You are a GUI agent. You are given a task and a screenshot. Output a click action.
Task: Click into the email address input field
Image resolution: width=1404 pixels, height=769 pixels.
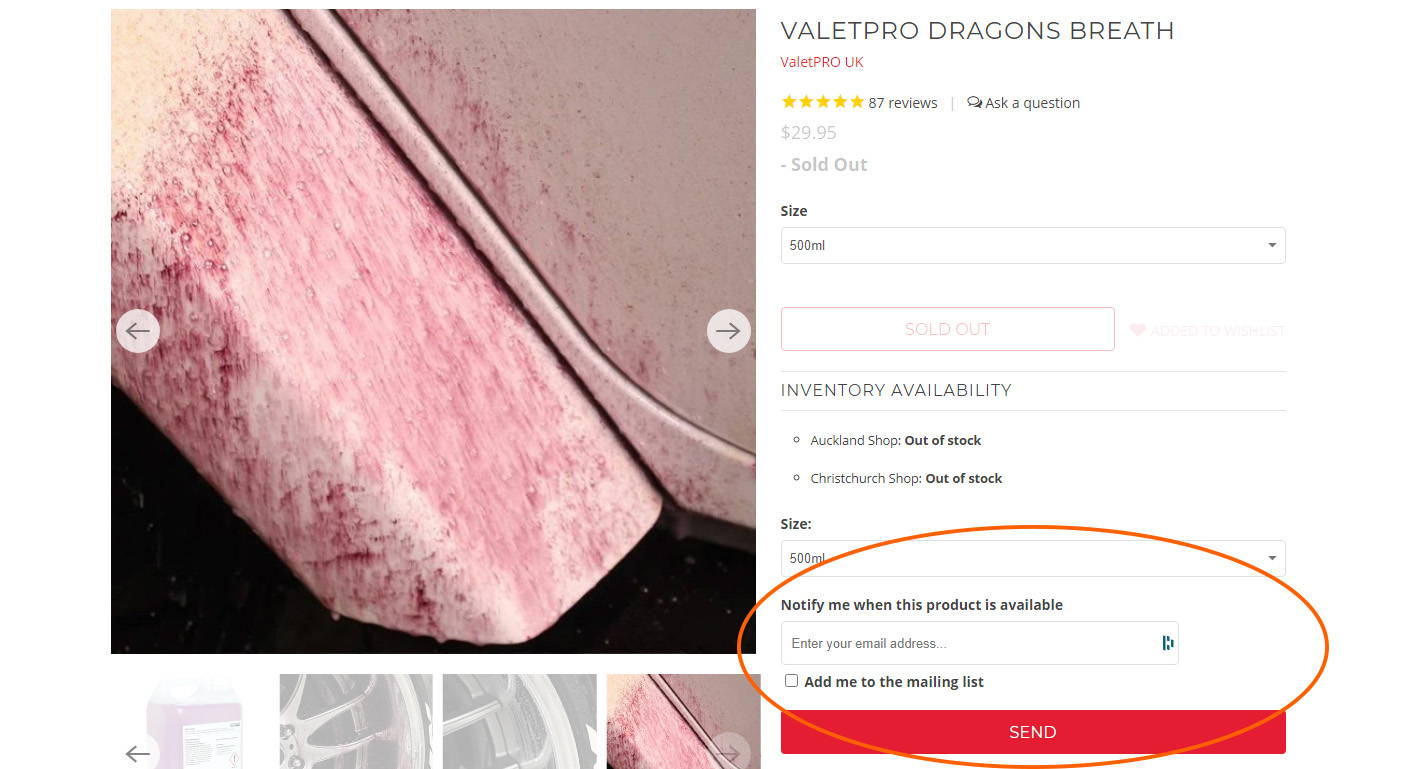970,643
